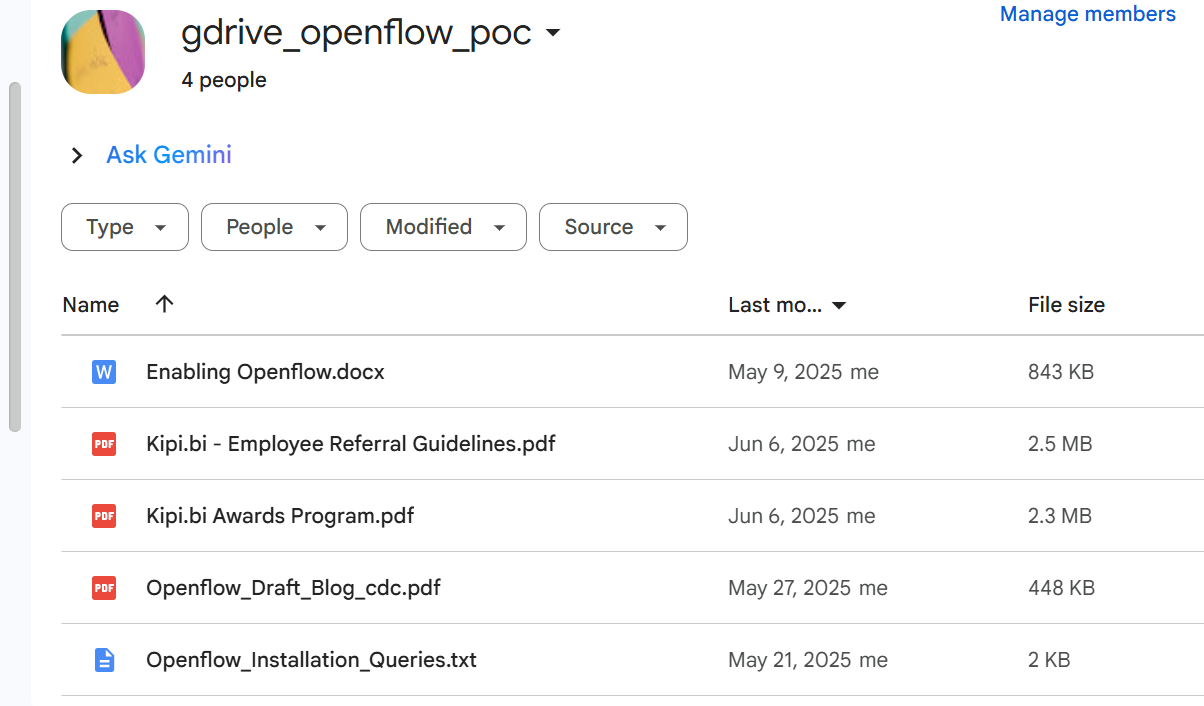This screenshot has height=706, width=1204.
Task: Open the Source filter dropdown
Action: coord(613,227)
